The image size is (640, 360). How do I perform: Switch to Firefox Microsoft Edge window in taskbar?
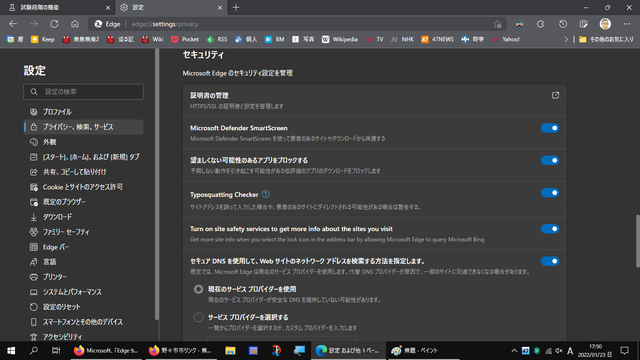[x=106, y=350]
